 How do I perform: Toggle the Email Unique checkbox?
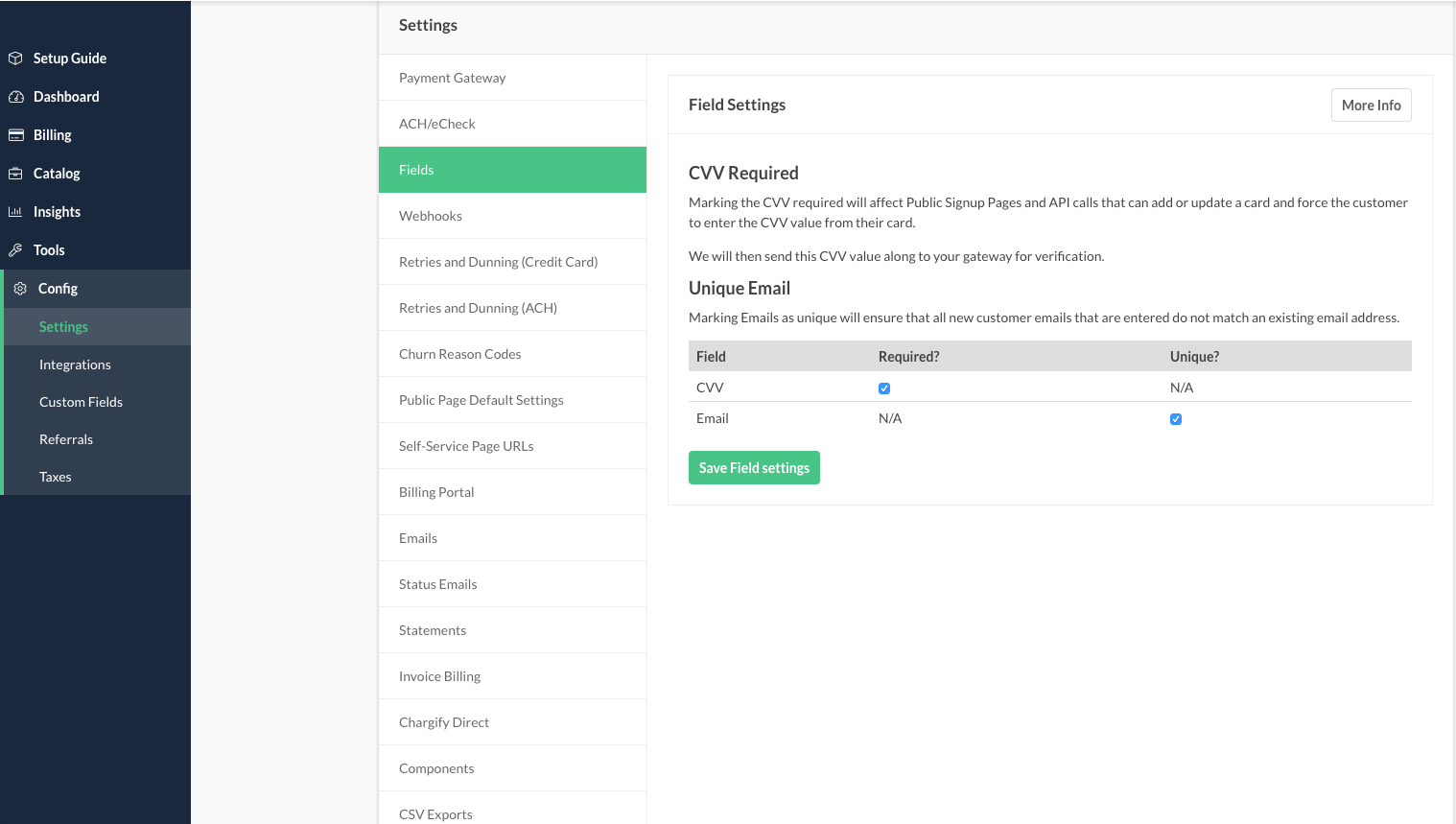pos(1176,419)
